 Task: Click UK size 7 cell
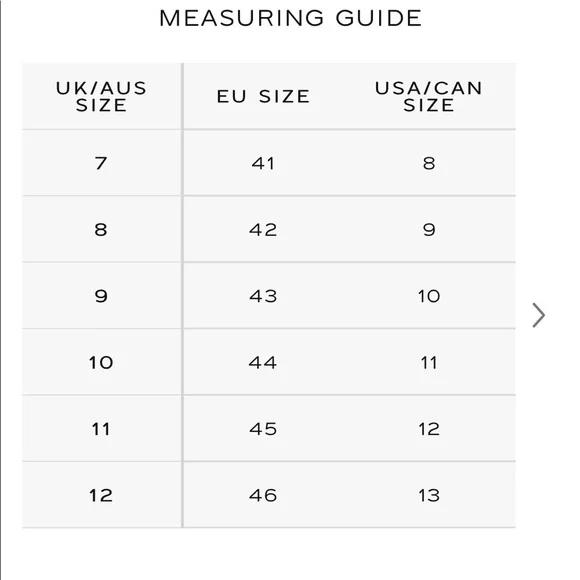pyautogui.click(x=101, y=163)
